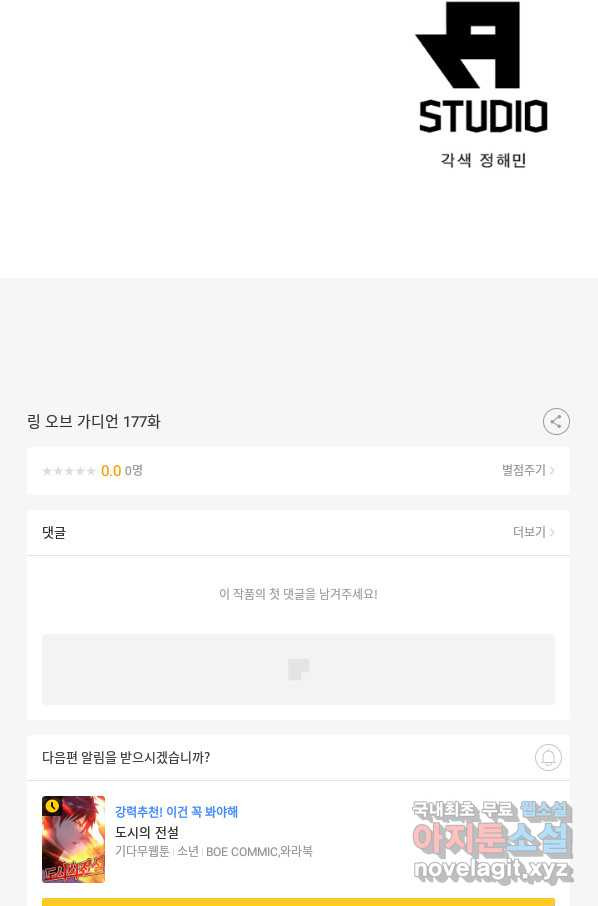The height and width of the screenshot is (906, 598).
Task: Open 도시의 전설 cover thumbnail
Action: [73, 839]
